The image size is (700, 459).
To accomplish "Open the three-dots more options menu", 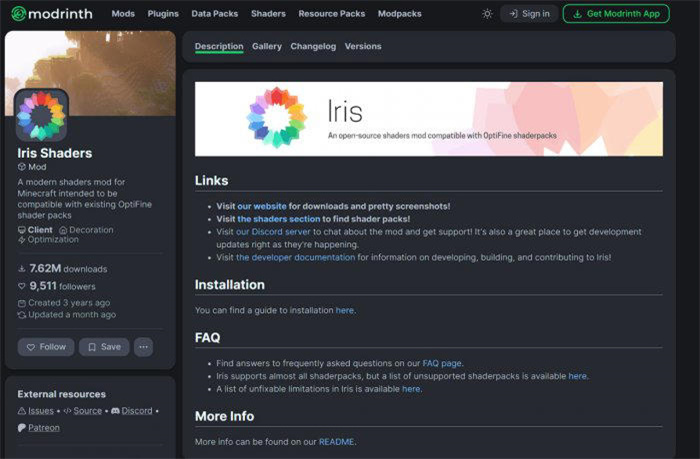I will point(143,347).
